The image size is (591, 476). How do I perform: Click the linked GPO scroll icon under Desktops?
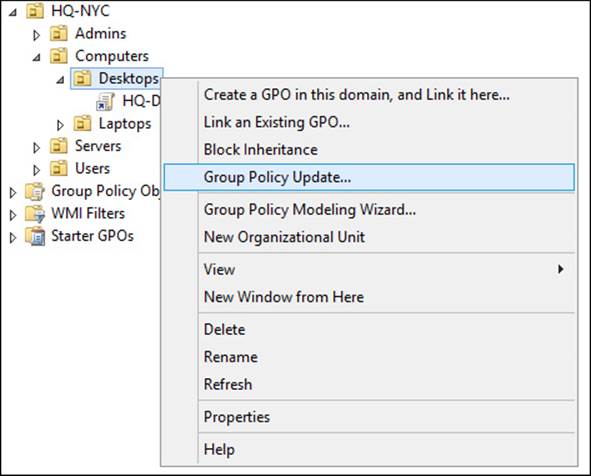[105, 102]
